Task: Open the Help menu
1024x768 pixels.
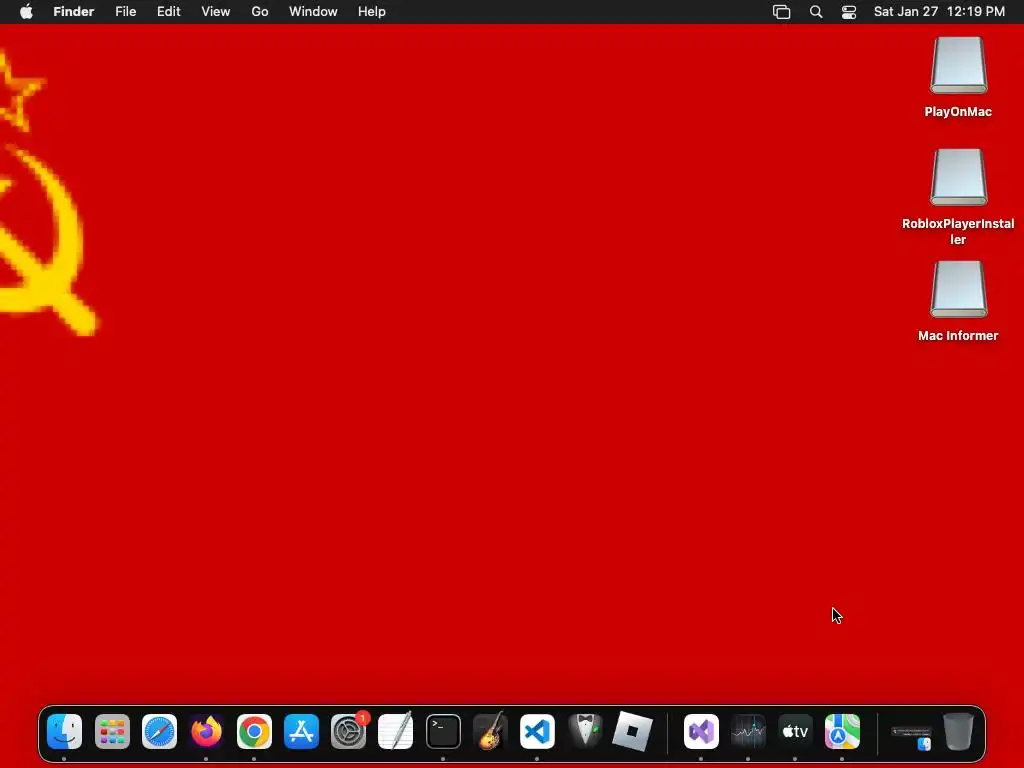Action: click(372, 12)
